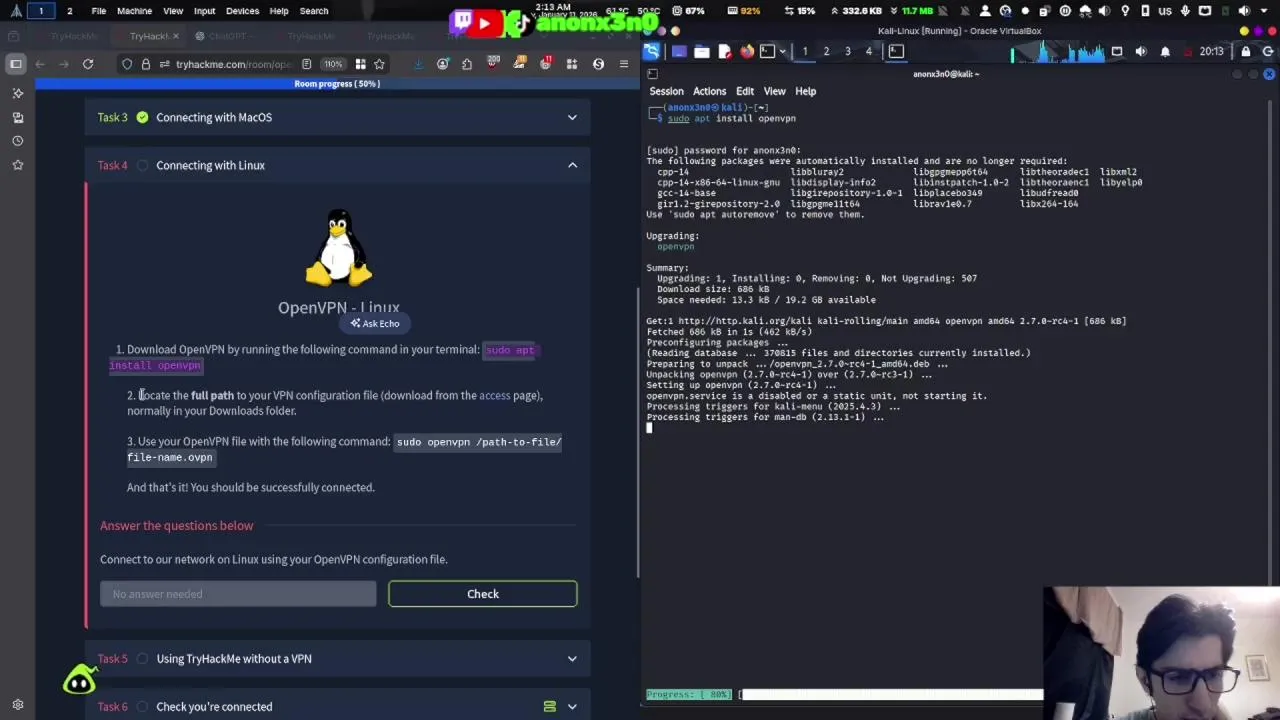The image size is (1280, 720).
Task: Switch to Kali workspace 4
Action: pos(868,51)
